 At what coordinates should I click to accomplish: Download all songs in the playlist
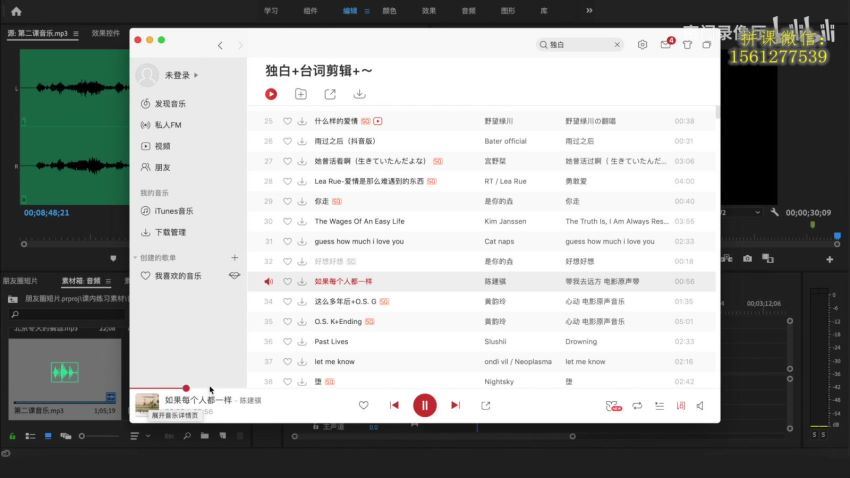(x=359, y=94)
